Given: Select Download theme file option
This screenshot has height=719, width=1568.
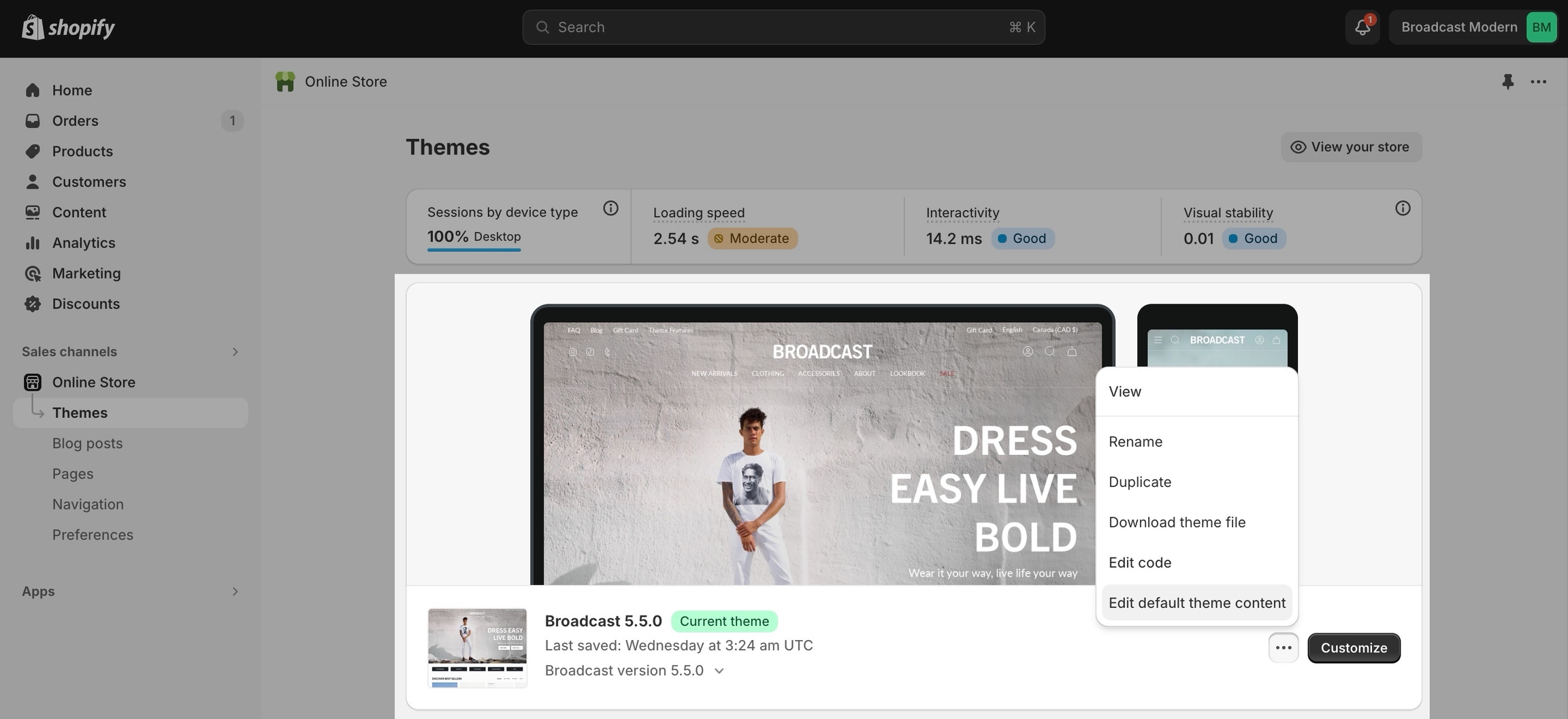Looking at the screenshot, I should [x=1177, y=522].
